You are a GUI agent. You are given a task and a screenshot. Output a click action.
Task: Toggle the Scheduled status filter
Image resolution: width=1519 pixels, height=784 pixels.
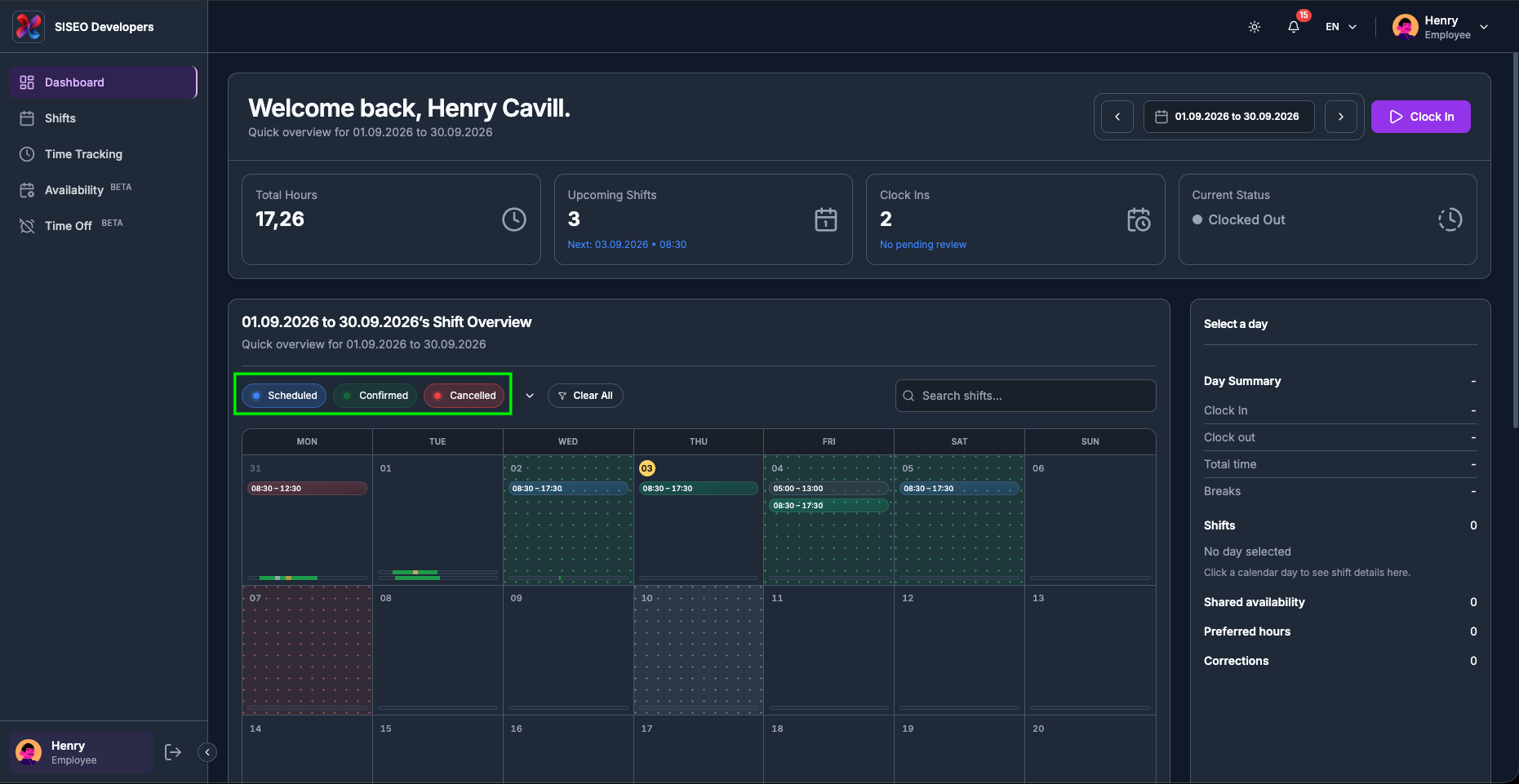284,396
